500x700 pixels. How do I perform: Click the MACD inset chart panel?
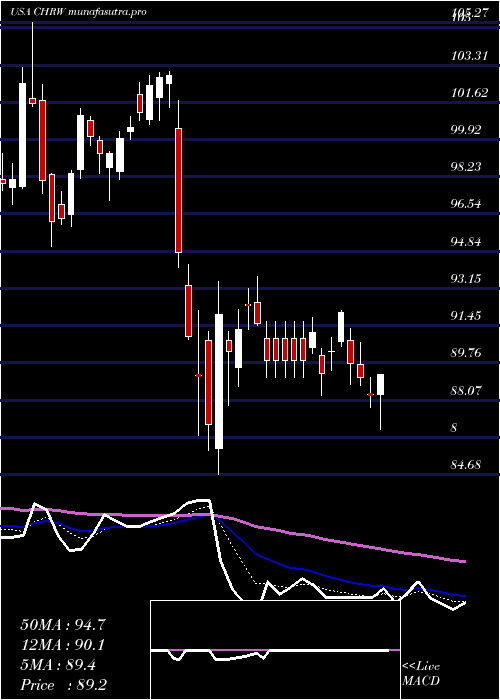coord(275,650)
